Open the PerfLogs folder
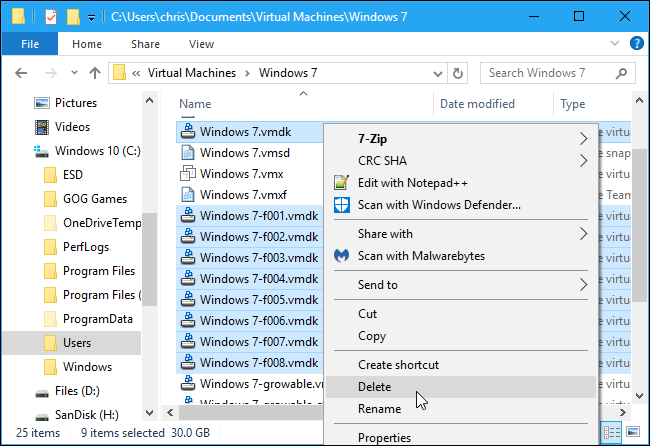 tap(76, 247)
